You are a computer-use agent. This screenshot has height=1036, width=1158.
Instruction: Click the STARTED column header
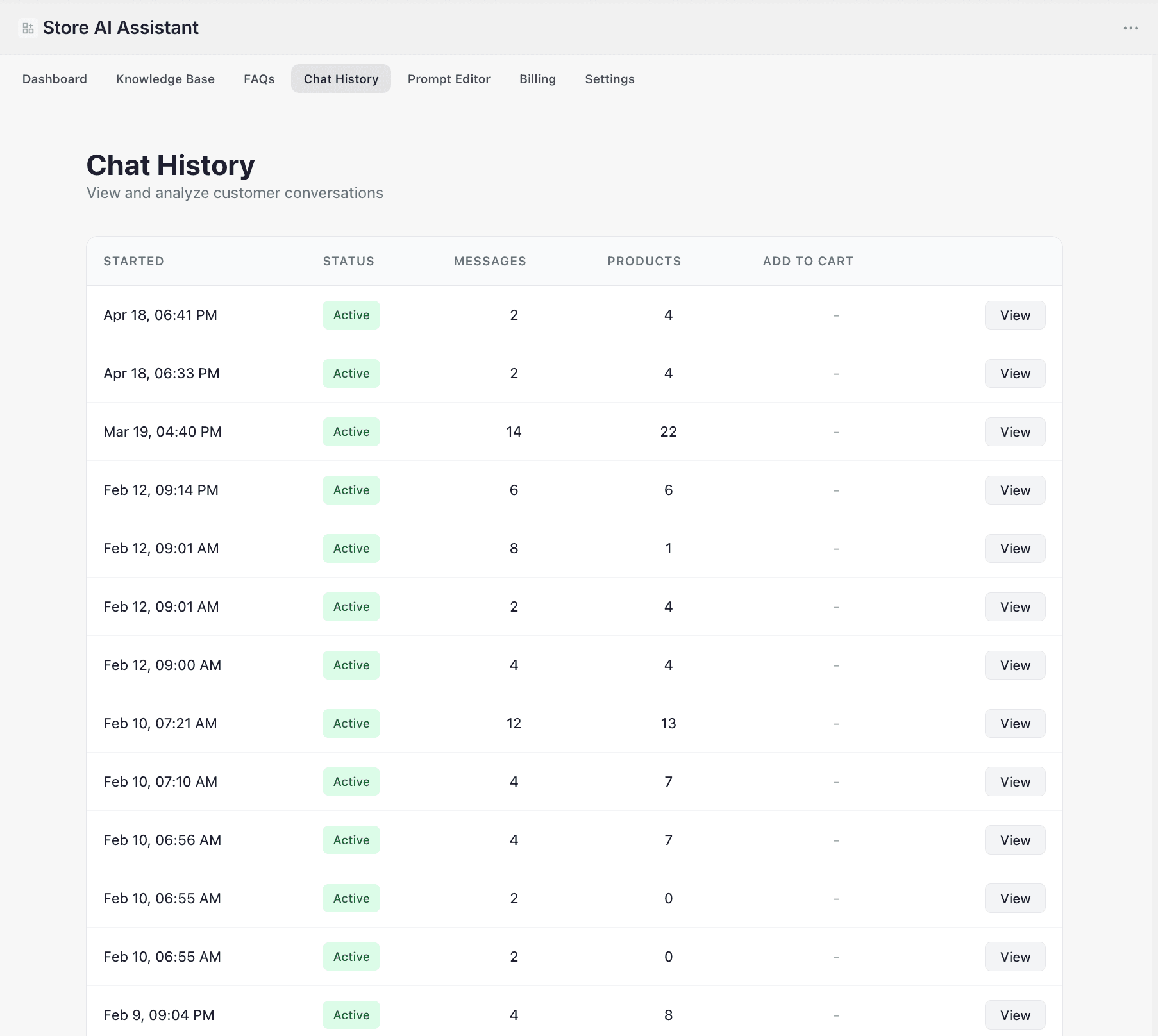pyautogui.click(x=133, y=261)
